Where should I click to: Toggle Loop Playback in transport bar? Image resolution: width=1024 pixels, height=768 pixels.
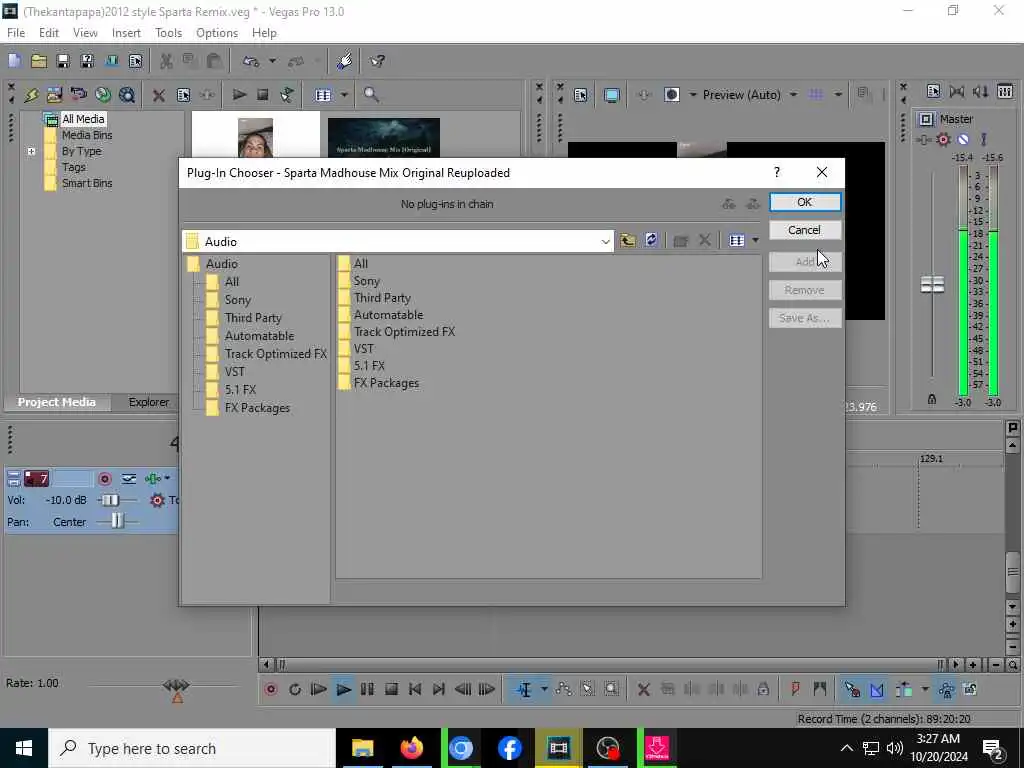click(295, 689)
